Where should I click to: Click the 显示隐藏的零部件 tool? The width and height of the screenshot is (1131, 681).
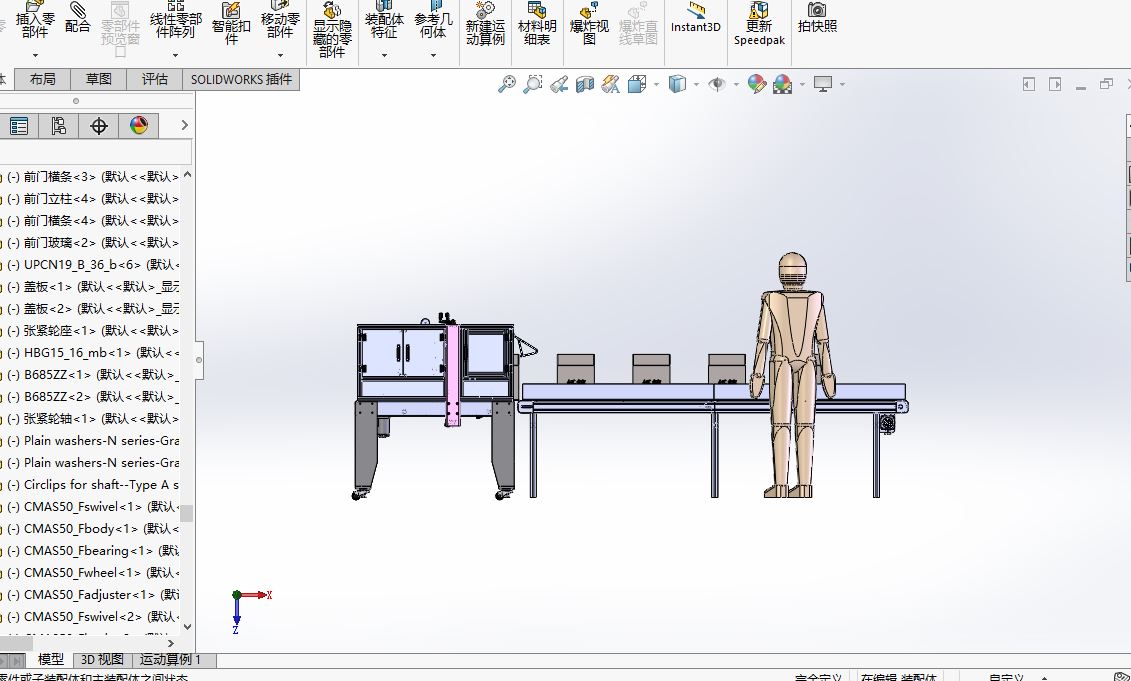pos(332,30)
